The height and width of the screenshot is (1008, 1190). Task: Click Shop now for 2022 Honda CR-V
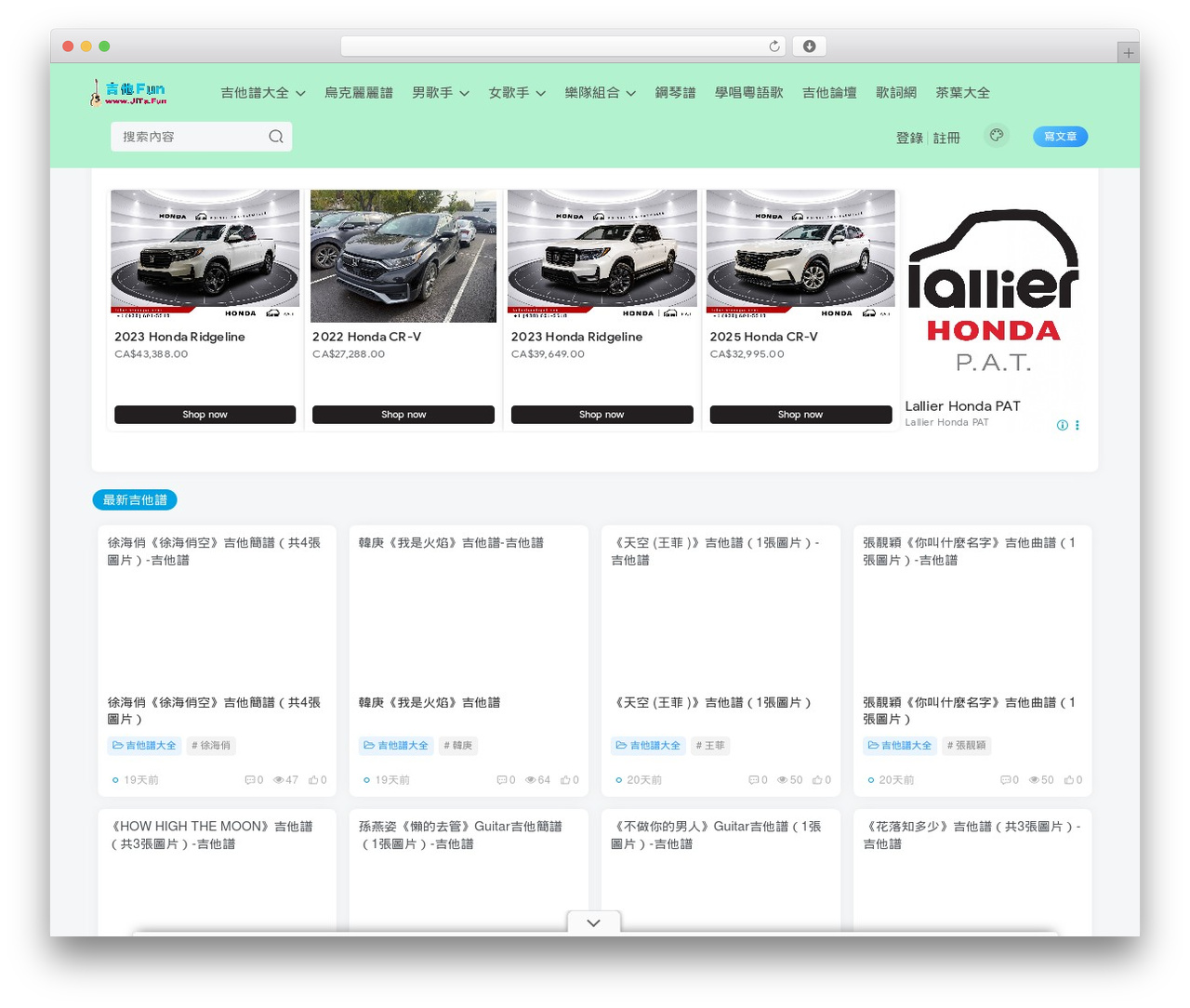[x=403, y=415]
